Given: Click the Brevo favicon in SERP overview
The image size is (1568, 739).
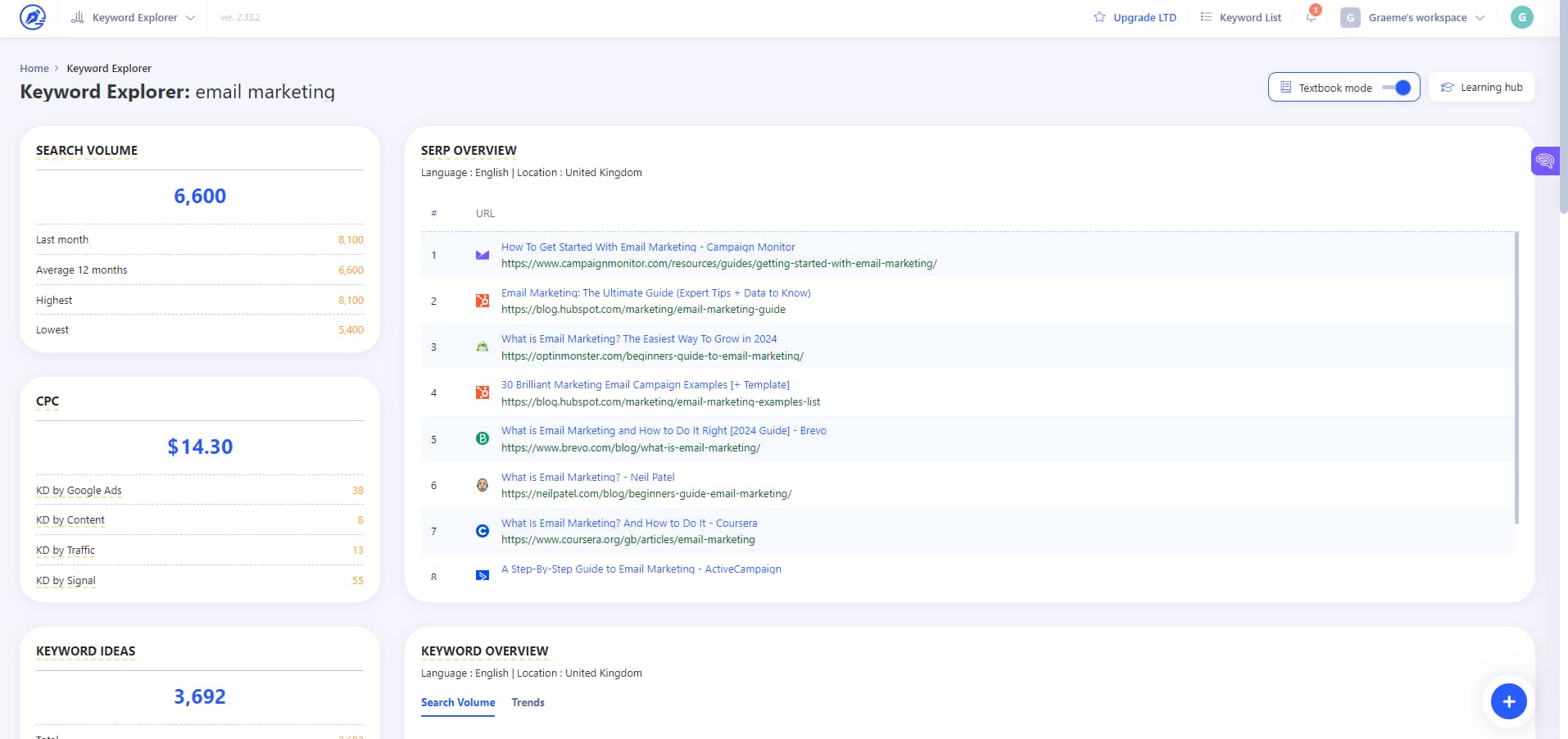Looking at the screenshot, I should (483, 439).
